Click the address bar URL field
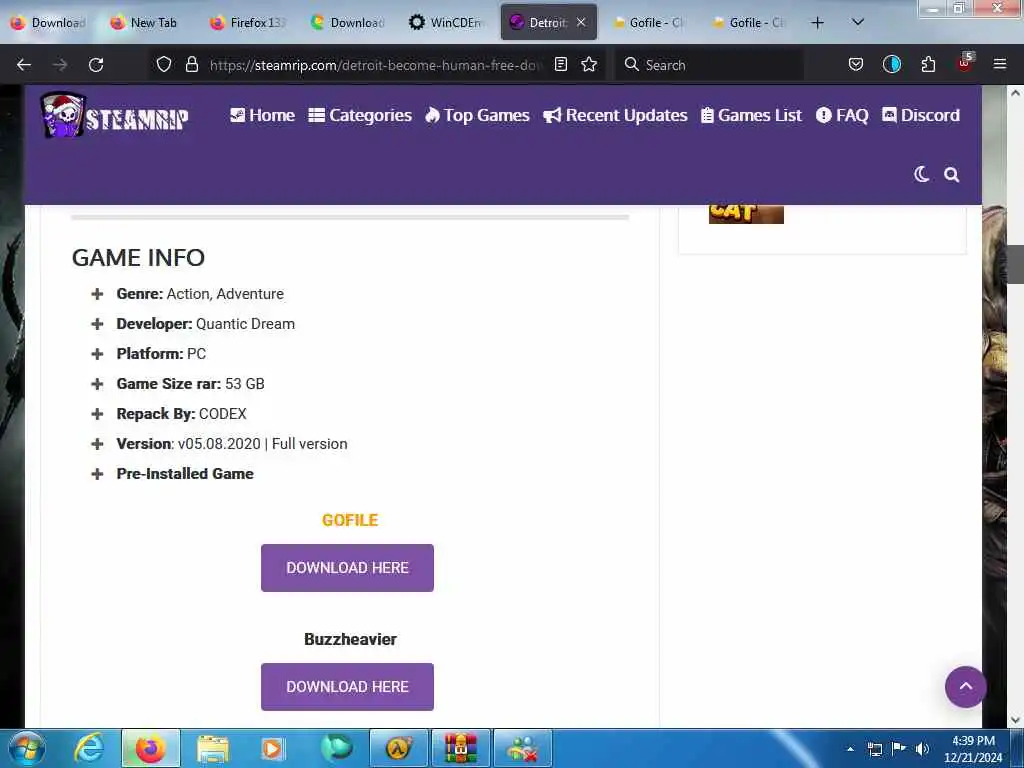 [x=376, y=65]
